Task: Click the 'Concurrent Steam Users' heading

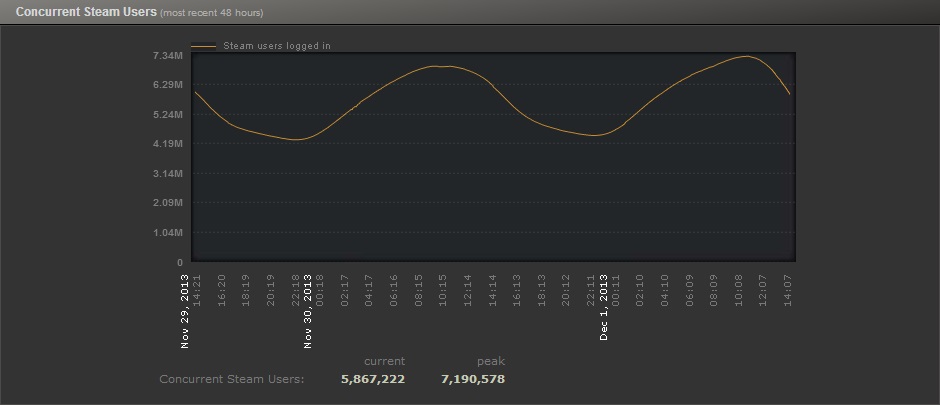Action: coord(87,12)
